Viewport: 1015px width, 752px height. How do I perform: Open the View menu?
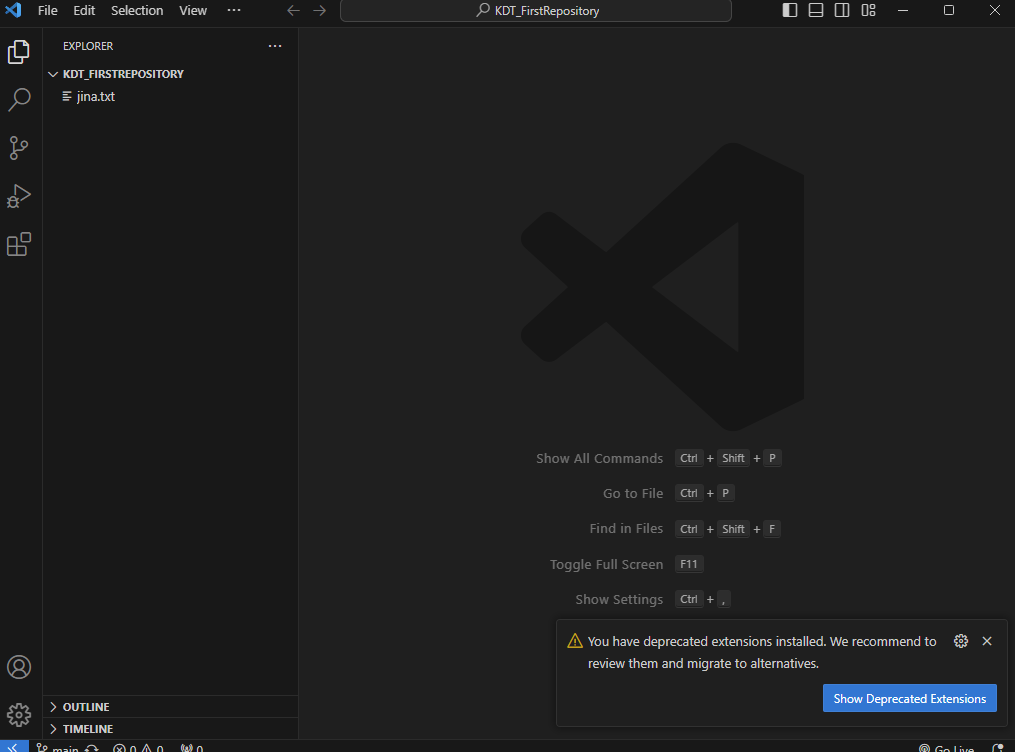coord(193,10)
